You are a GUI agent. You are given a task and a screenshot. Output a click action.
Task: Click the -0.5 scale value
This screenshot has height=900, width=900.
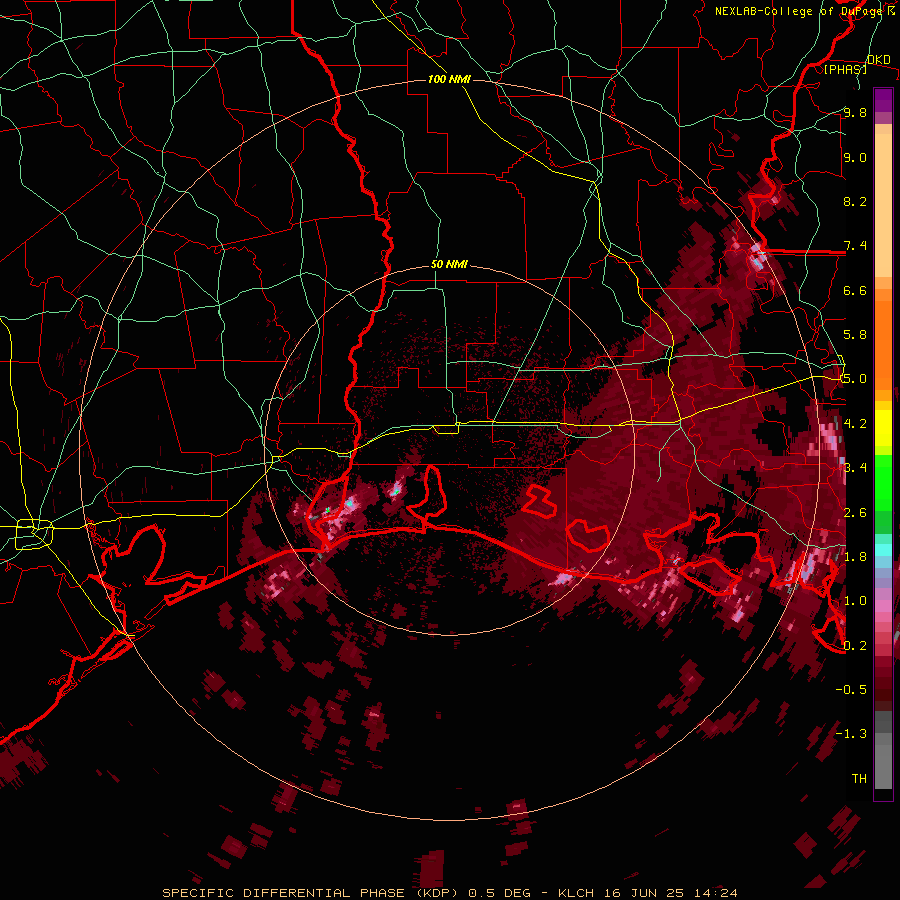tap(851, 690)
